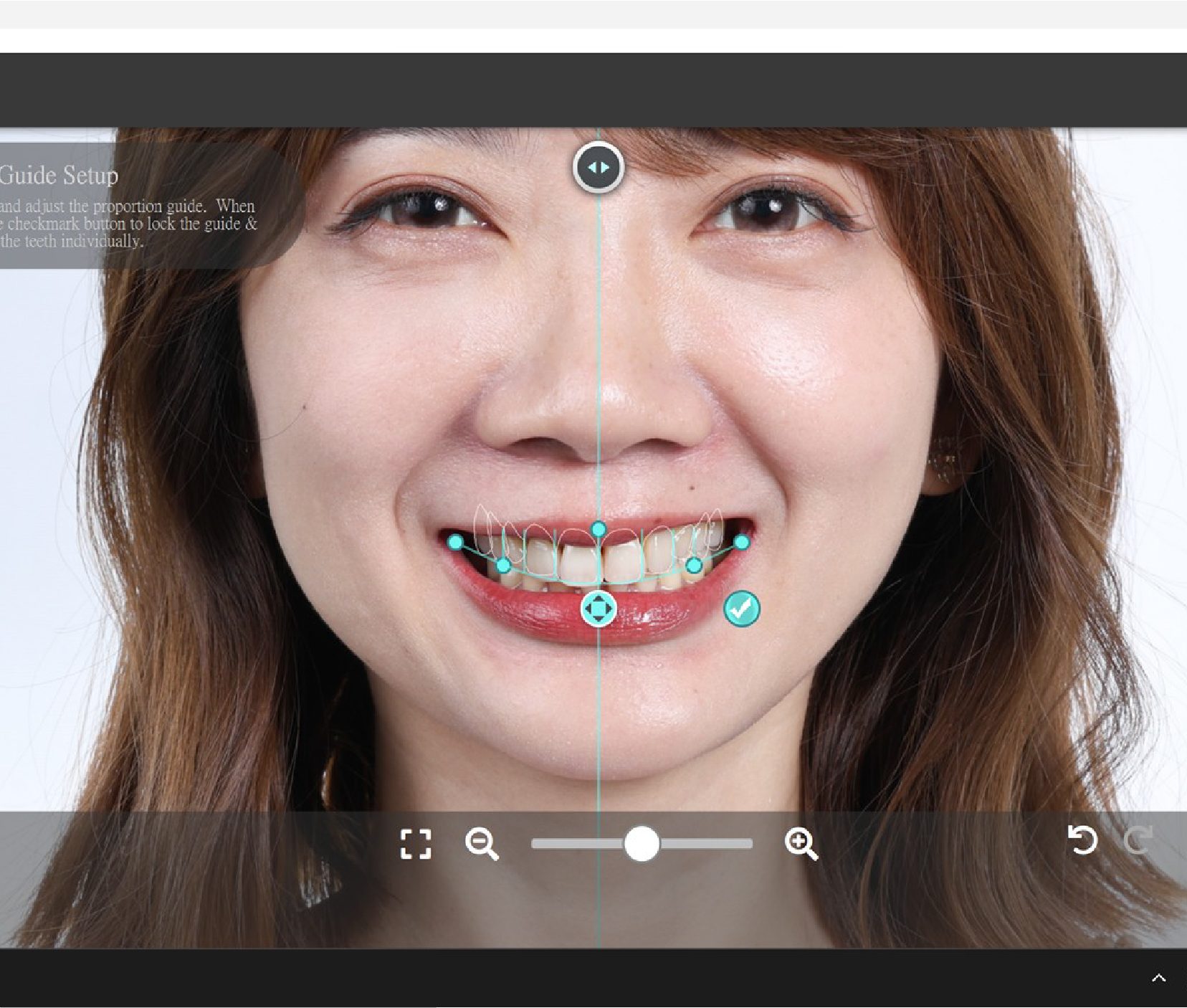Zoom in with the plus magnifier

(x=801, y=844)
